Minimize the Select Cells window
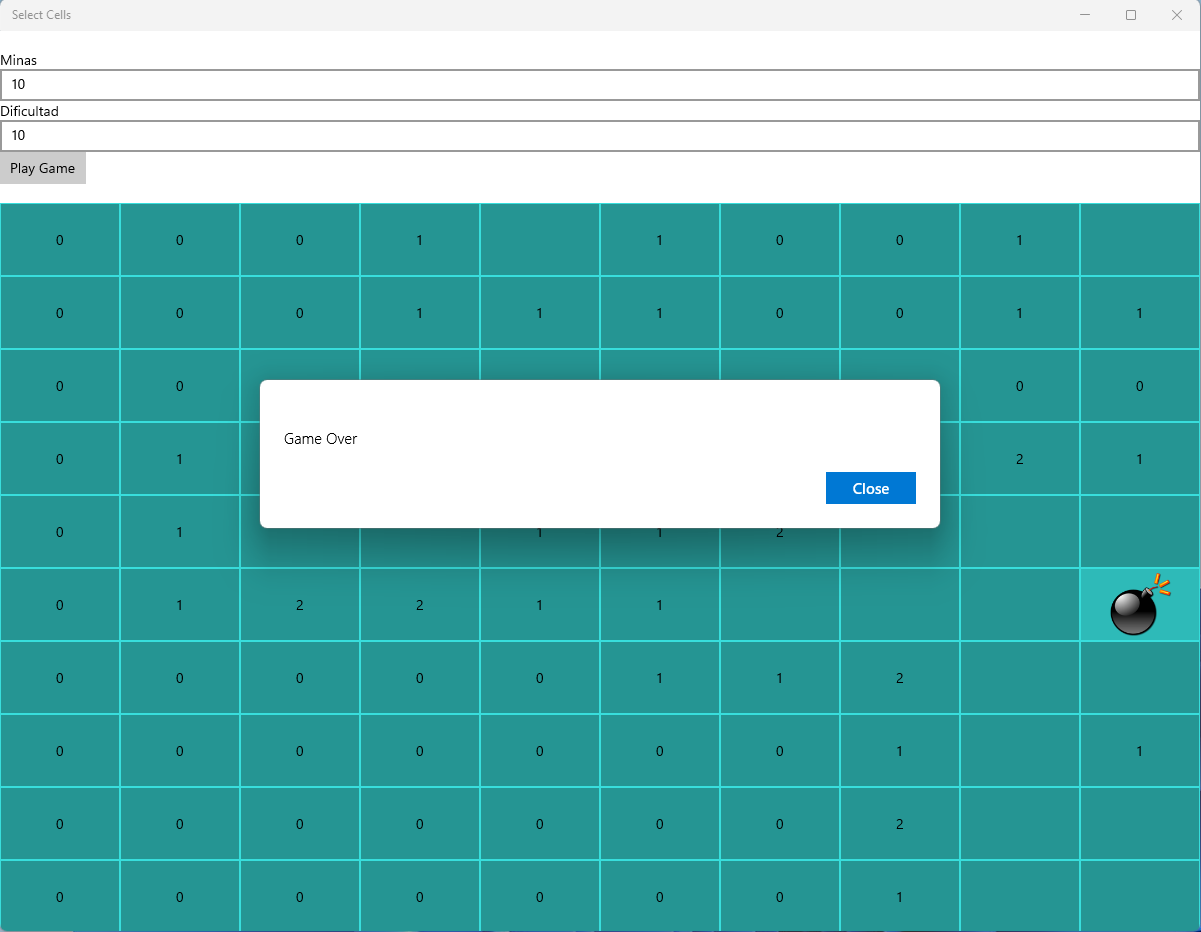The height and width of the screenshot is (932, 1201). coord(1085,15)
